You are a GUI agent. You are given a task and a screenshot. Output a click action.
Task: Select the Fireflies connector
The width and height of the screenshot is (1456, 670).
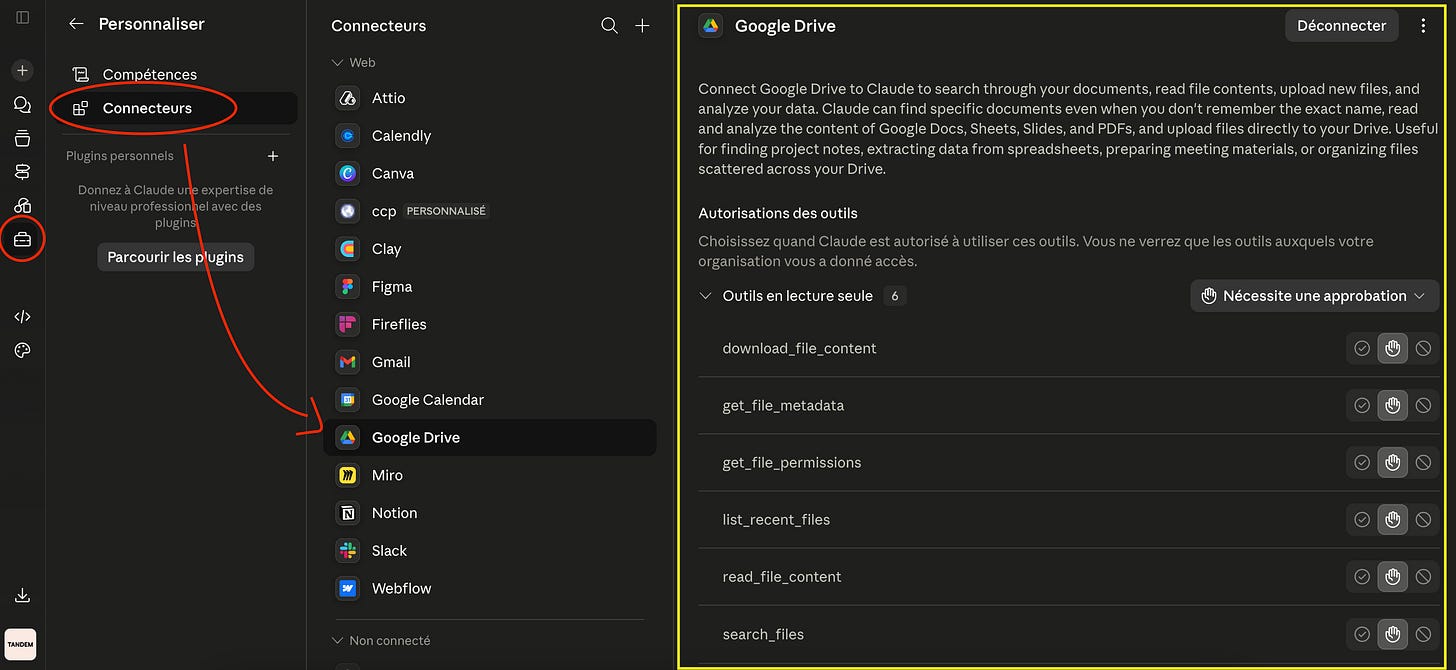coord(490,324)
